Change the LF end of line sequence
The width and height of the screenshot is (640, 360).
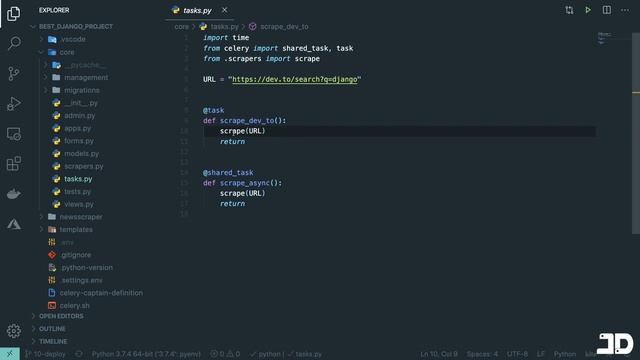tap(540, 354)
